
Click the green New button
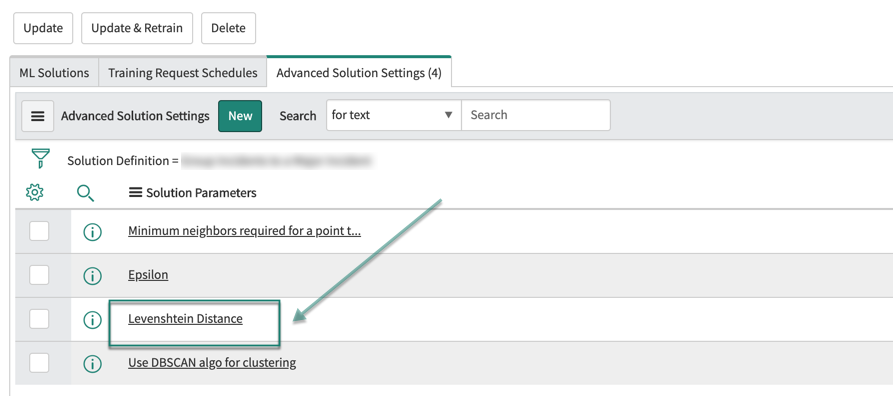coord(240,116)
